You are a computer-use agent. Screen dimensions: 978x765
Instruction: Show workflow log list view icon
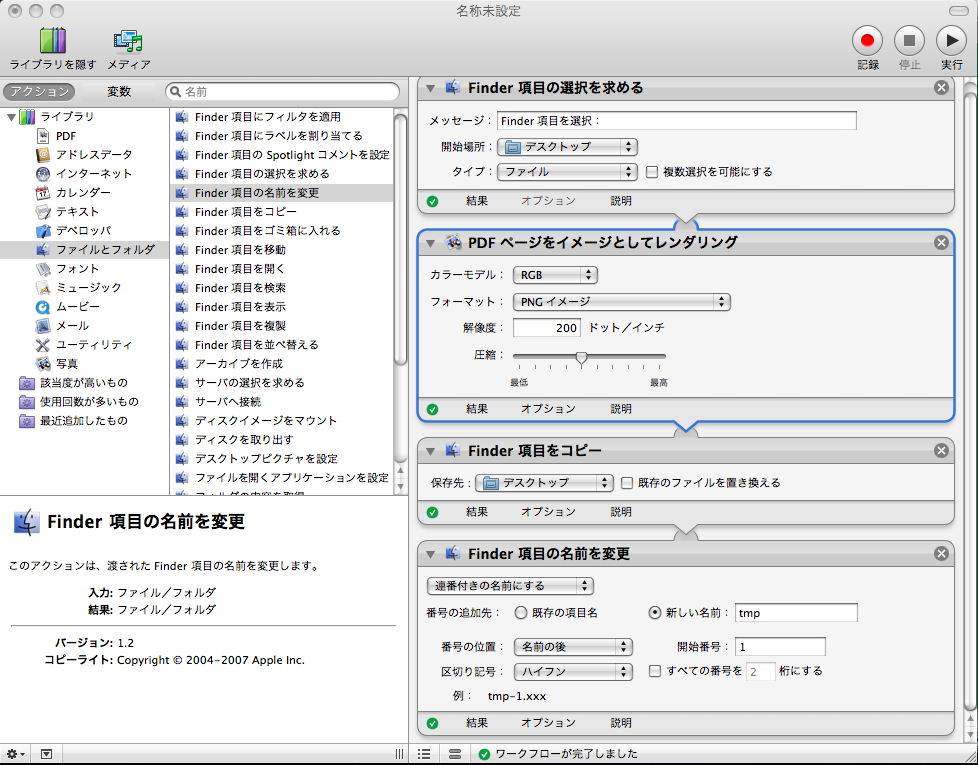click(x=424, y=754)
